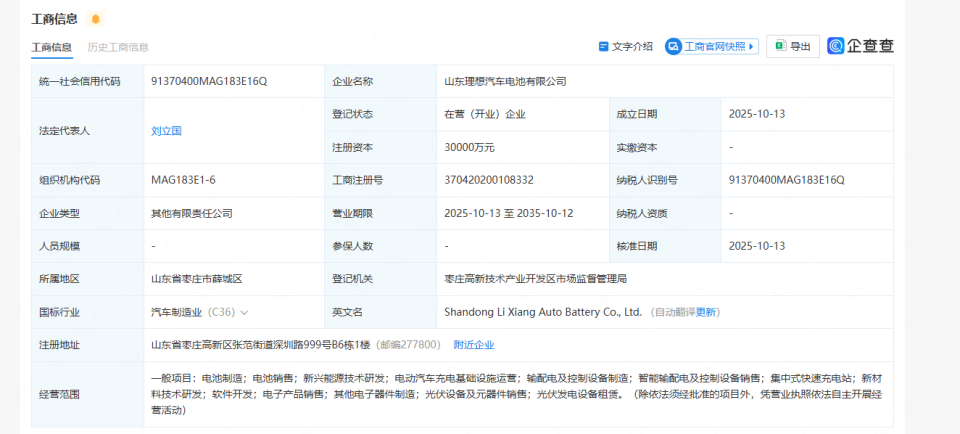Click business term 2025-10-13 至 2035-10-12
960x434 pixels.
tap(509, 214)
